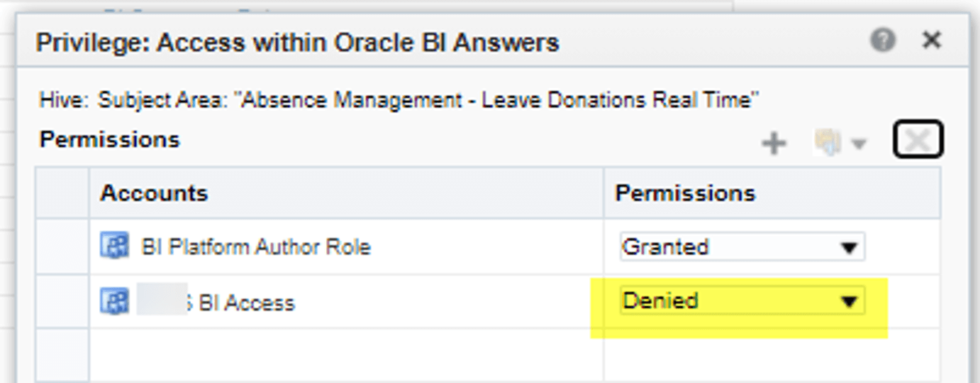Select the BI Access account row
This screenshot has width=980, height=383.
click(488, 301)
